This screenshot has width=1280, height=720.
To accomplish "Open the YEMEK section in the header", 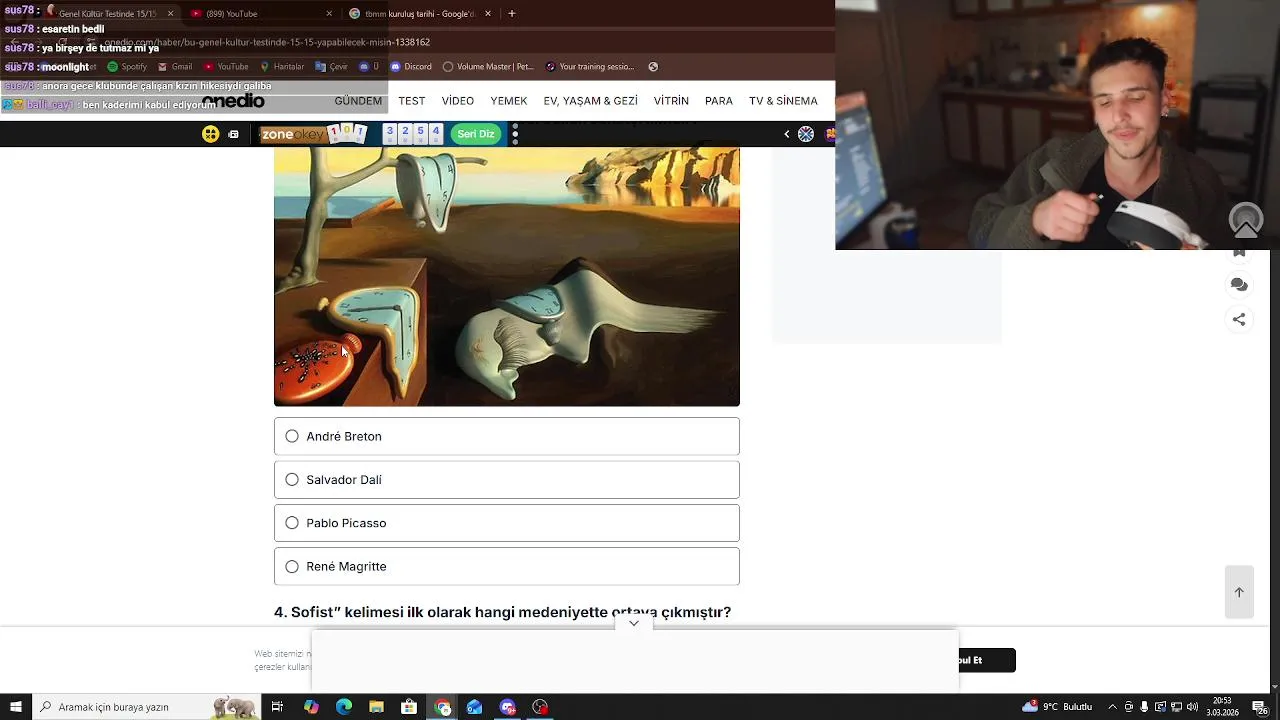I will click(x=508, y=101).
